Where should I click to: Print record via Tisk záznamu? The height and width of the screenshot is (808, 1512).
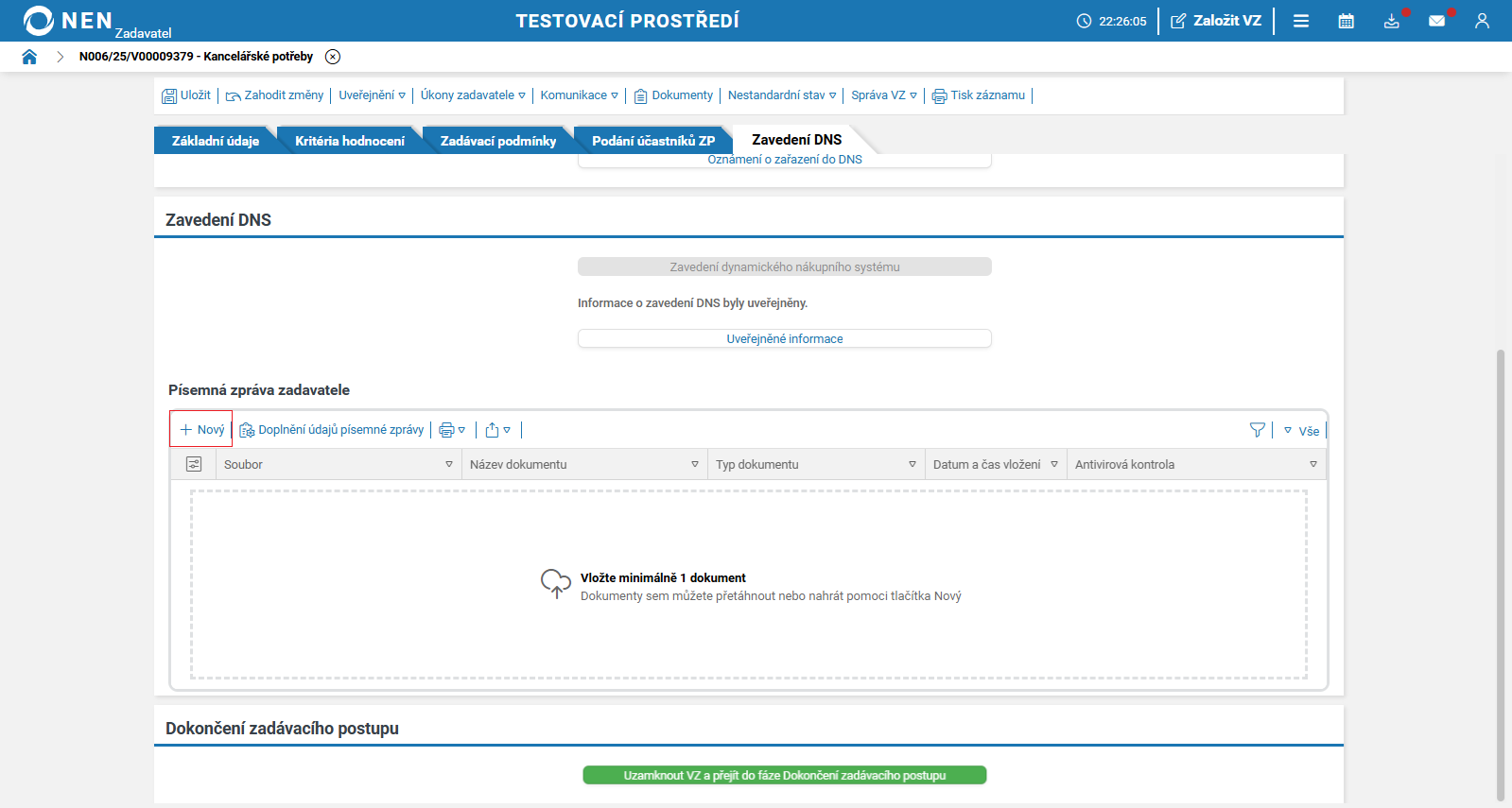(979, 95)
